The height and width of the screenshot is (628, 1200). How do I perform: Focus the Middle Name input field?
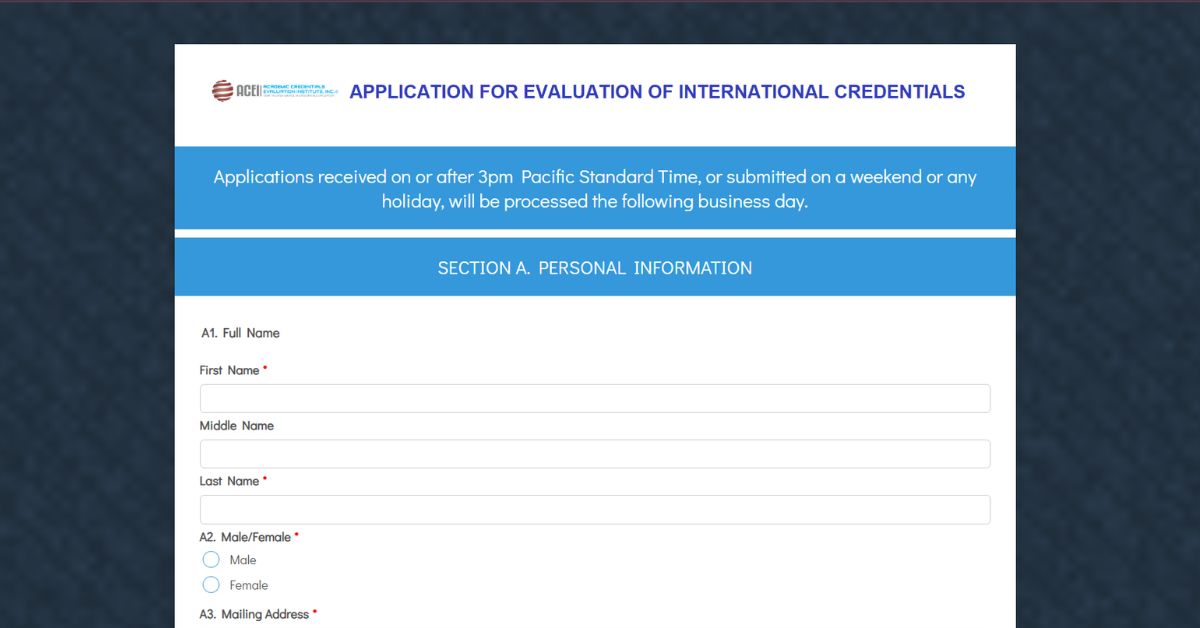[595, 454]
